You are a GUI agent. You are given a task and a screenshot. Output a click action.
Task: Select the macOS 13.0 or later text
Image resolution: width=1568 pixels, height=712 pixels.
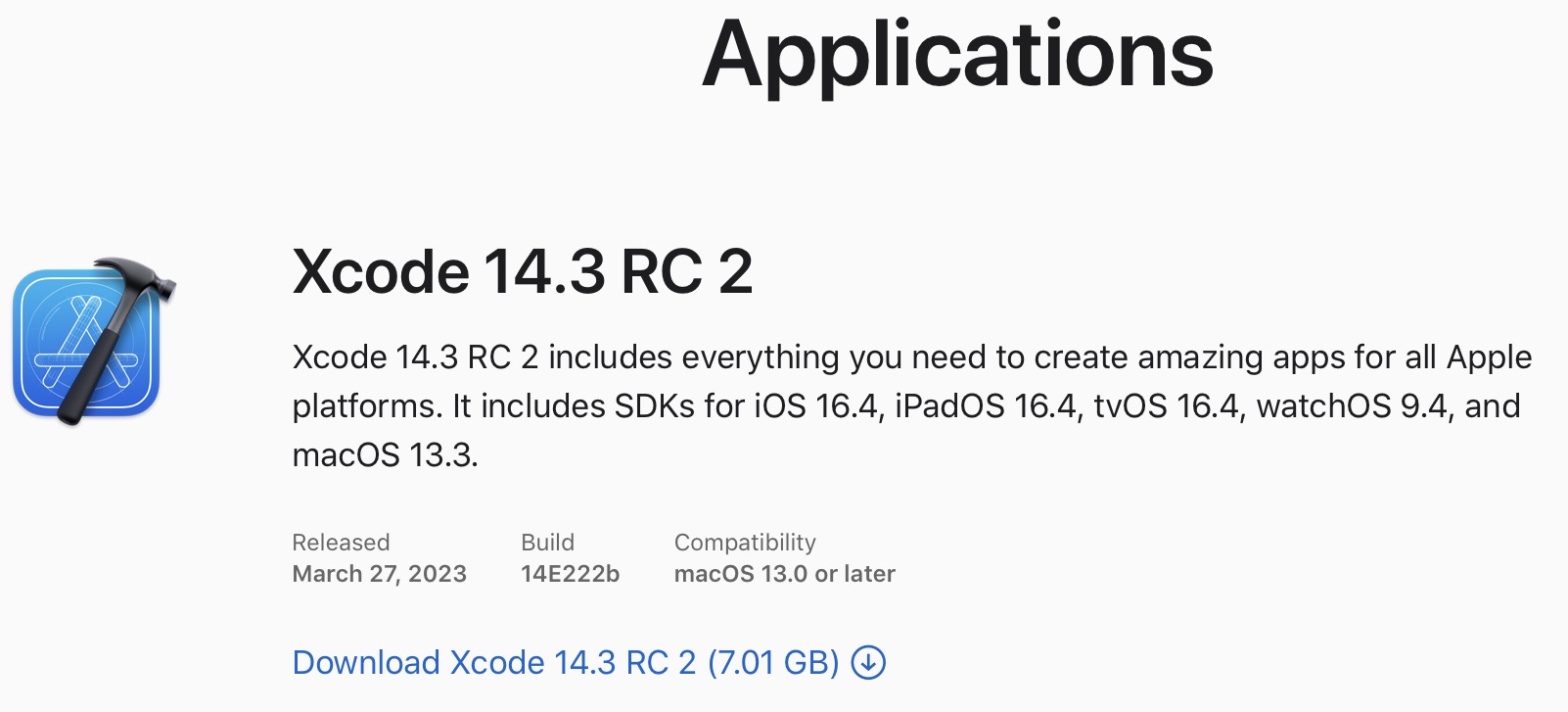pyautogui.click(x=784, y=574)
